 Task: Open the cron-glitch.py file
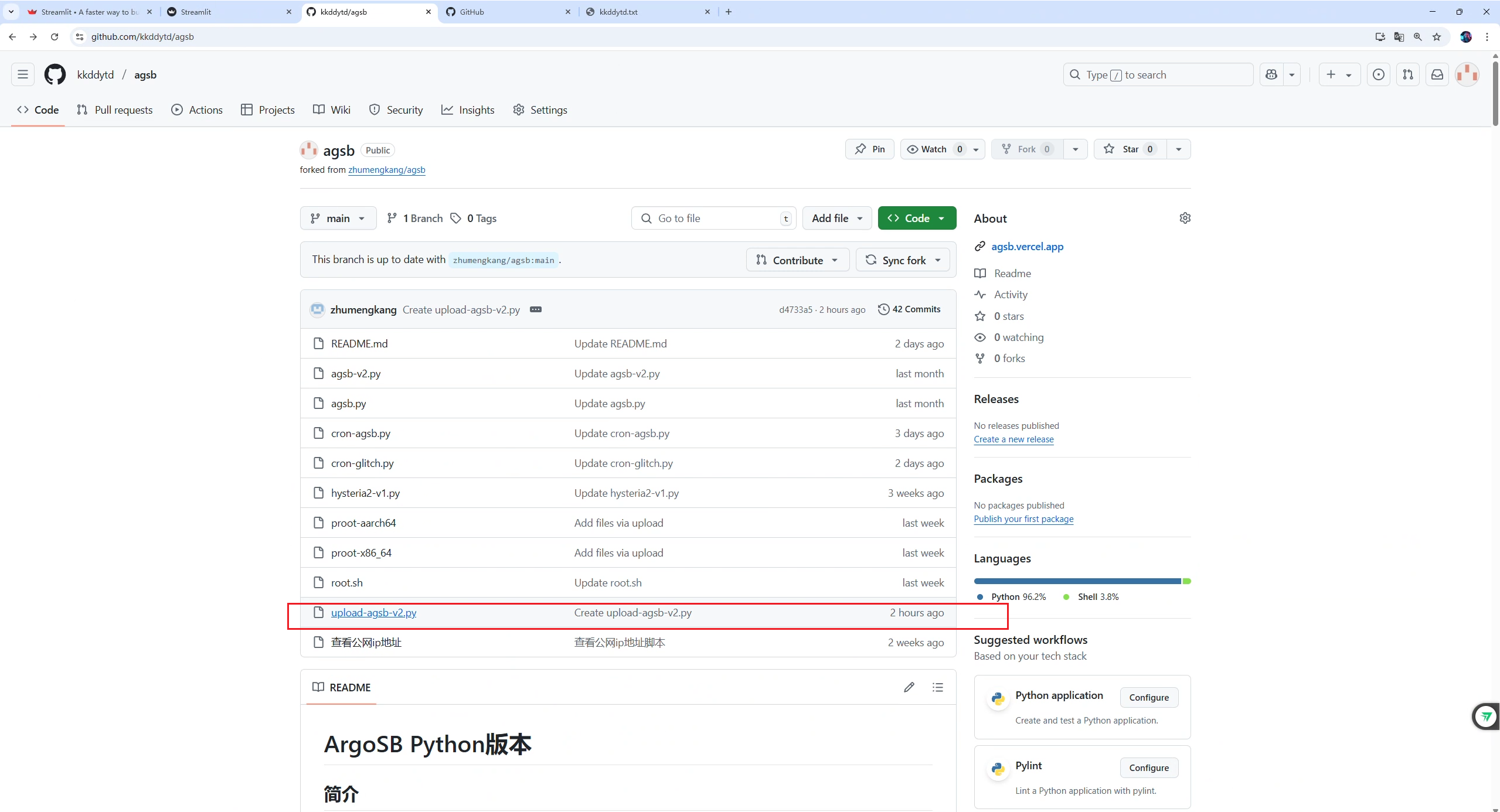362,463
